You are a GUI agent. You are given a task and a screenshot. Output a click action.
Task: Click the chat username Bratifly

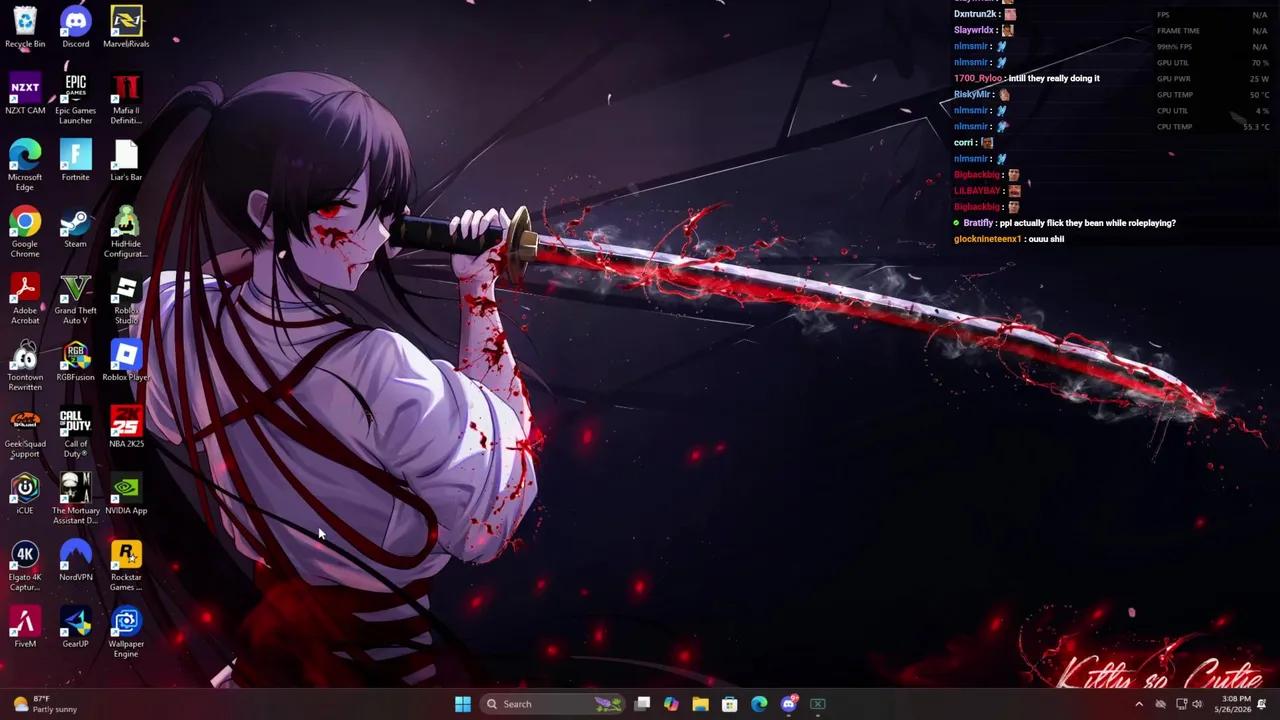click(x=978, y=223)
